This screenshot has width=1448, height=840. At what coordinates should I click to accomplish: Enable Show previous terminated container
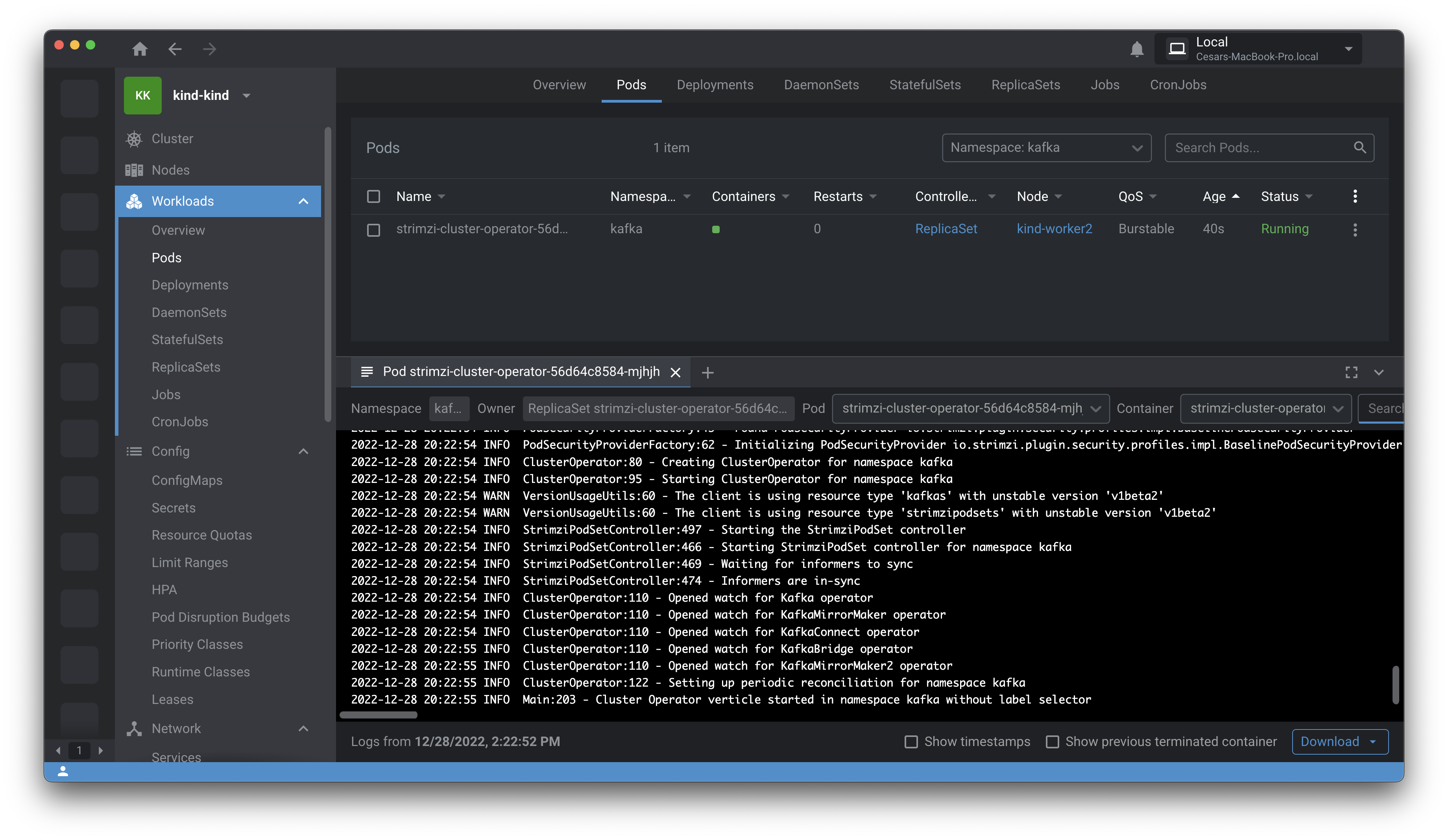pyautogui.click(x=1052, y=742)
